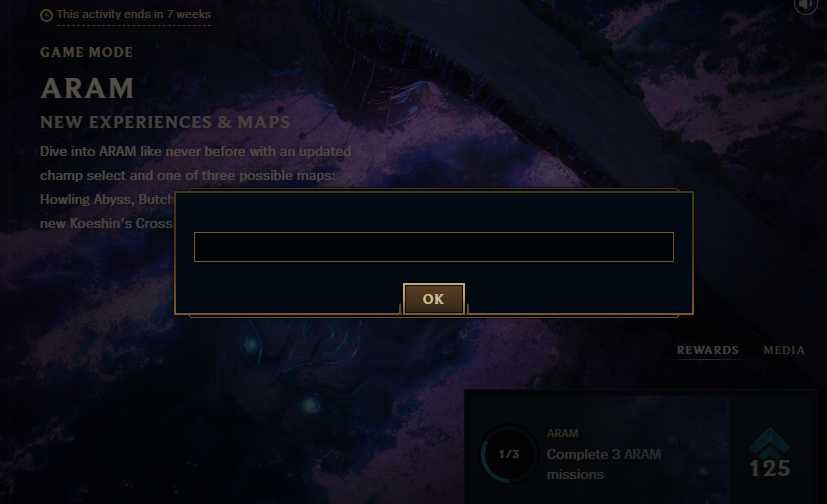Open the 'Complete 3 ARAM missions' mission text

coord(603,464)
